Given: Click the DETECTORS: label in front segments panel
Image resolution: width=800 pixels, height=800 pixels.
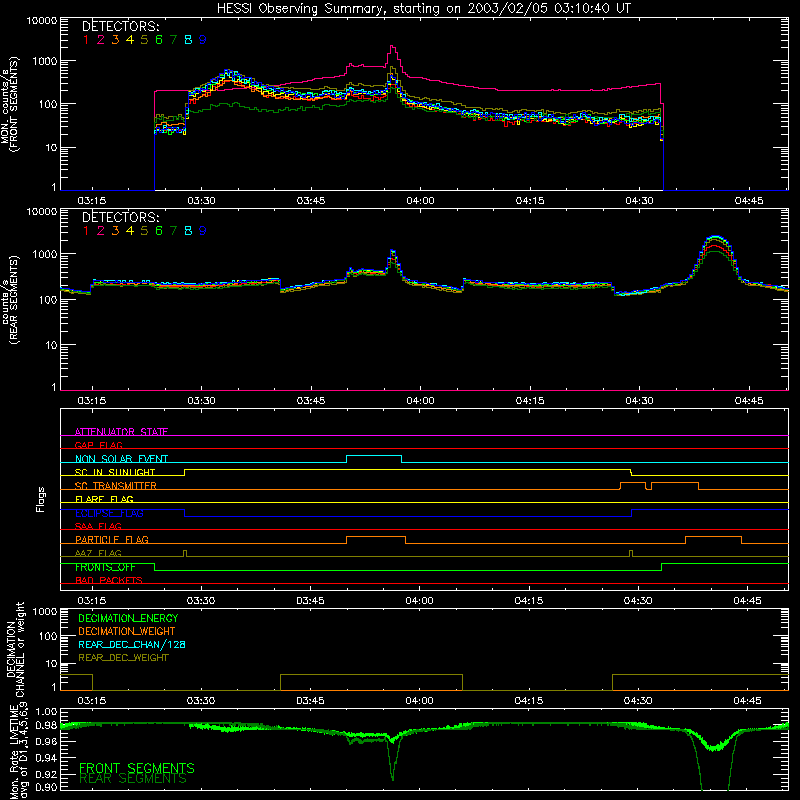Looking at the screenshot, I should [x=120, y=26].
